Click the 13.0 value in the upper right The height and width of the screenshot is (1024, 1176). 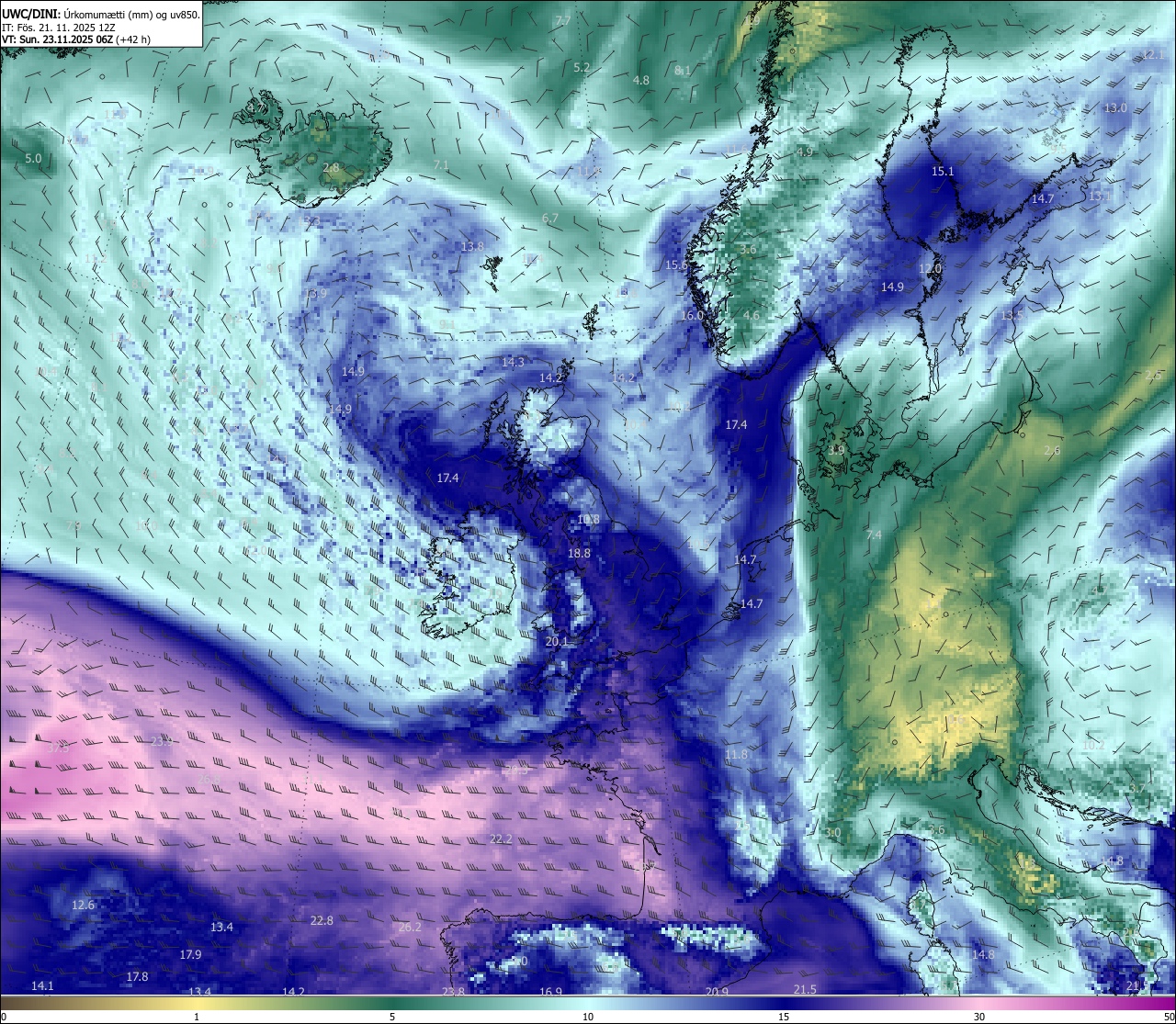point(1115,108)
